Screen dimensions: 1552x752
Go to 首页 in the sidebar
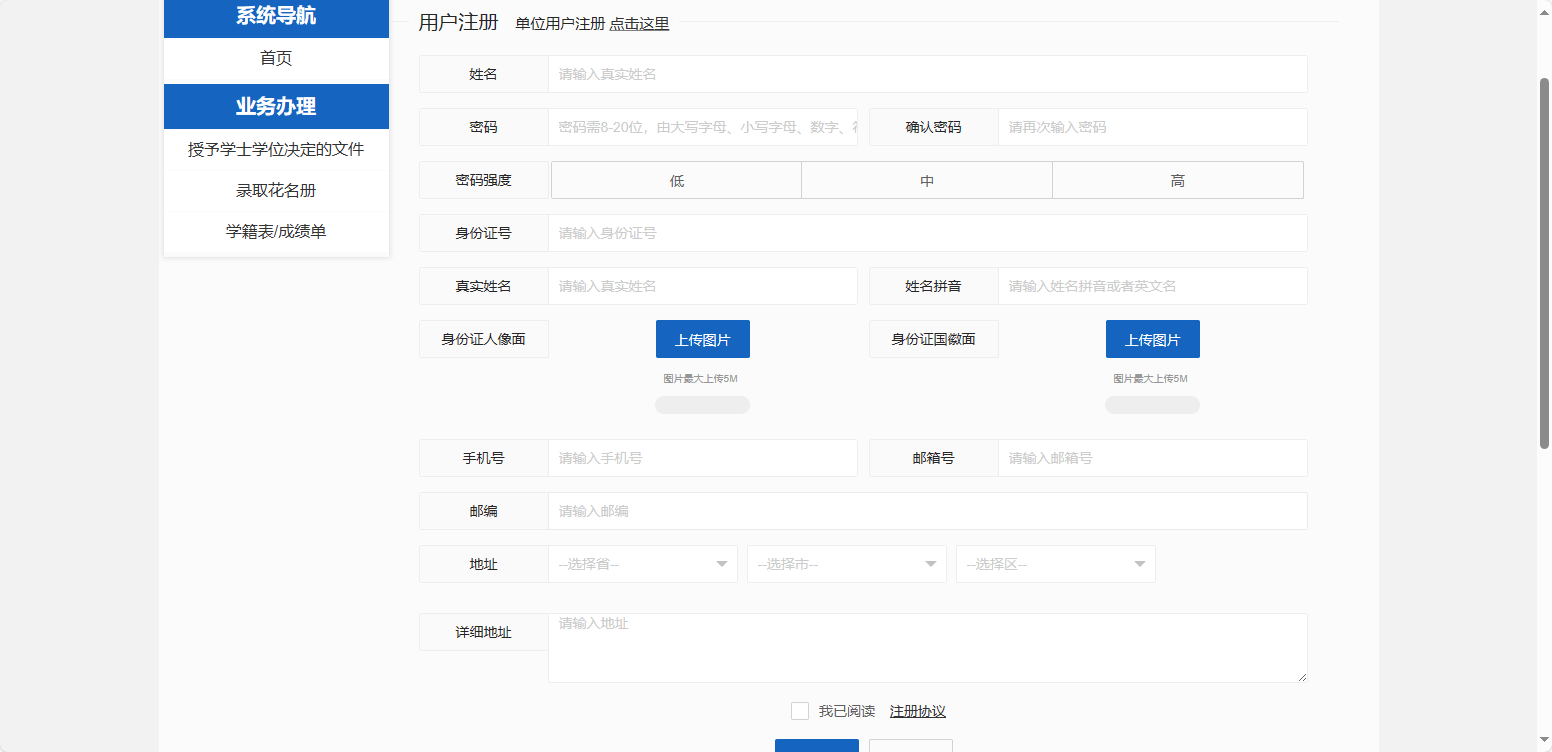coord(276,59)
